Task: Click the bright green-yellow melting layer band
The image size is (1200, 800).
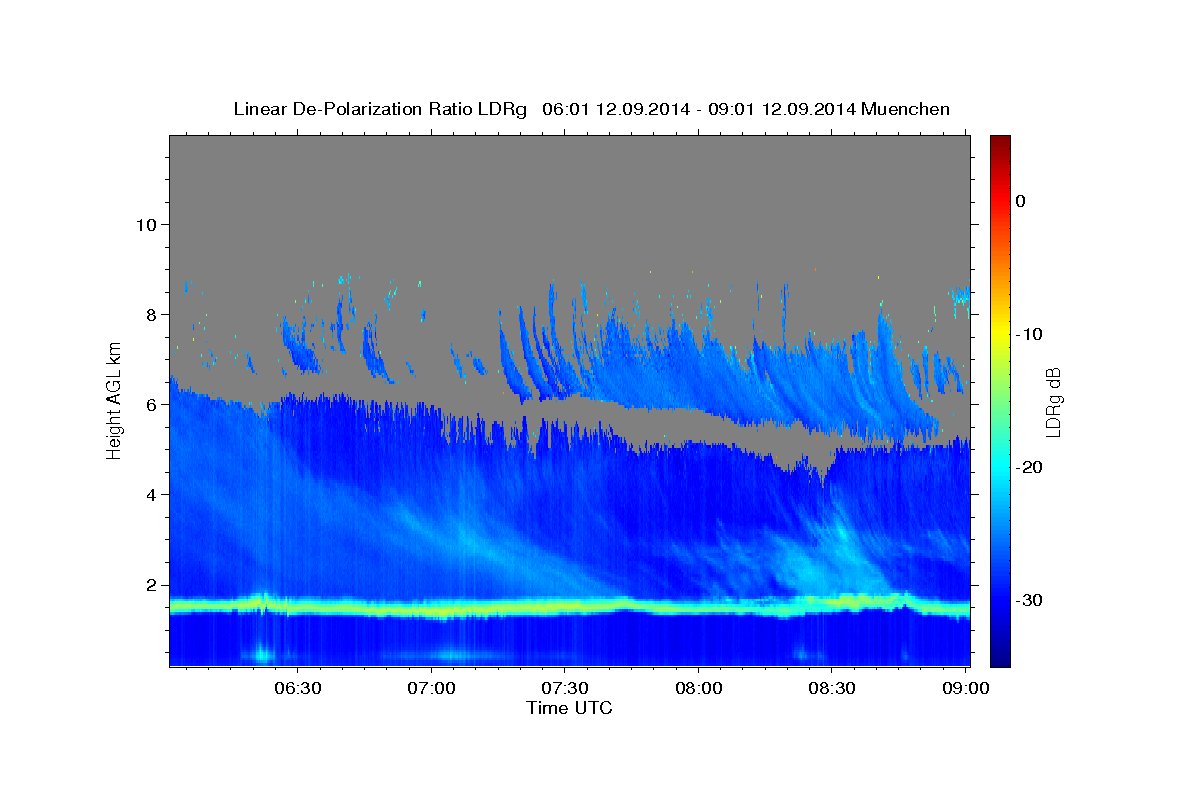Action: pyautogui.click(x=569, y=607)
